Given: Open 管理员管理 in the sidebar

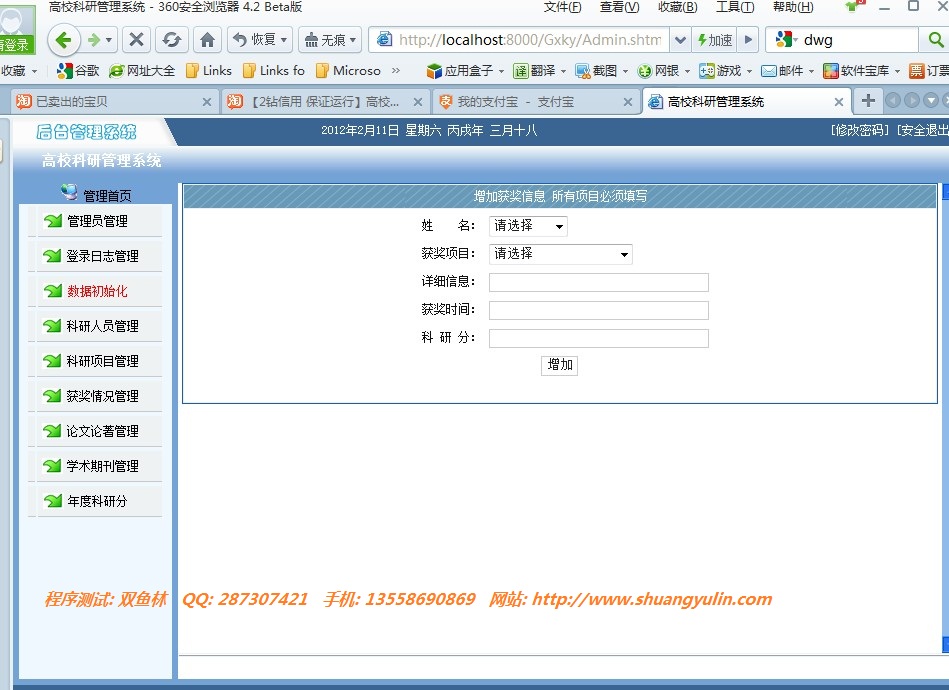Looking at the screenshot, I should tap(97, 222).
